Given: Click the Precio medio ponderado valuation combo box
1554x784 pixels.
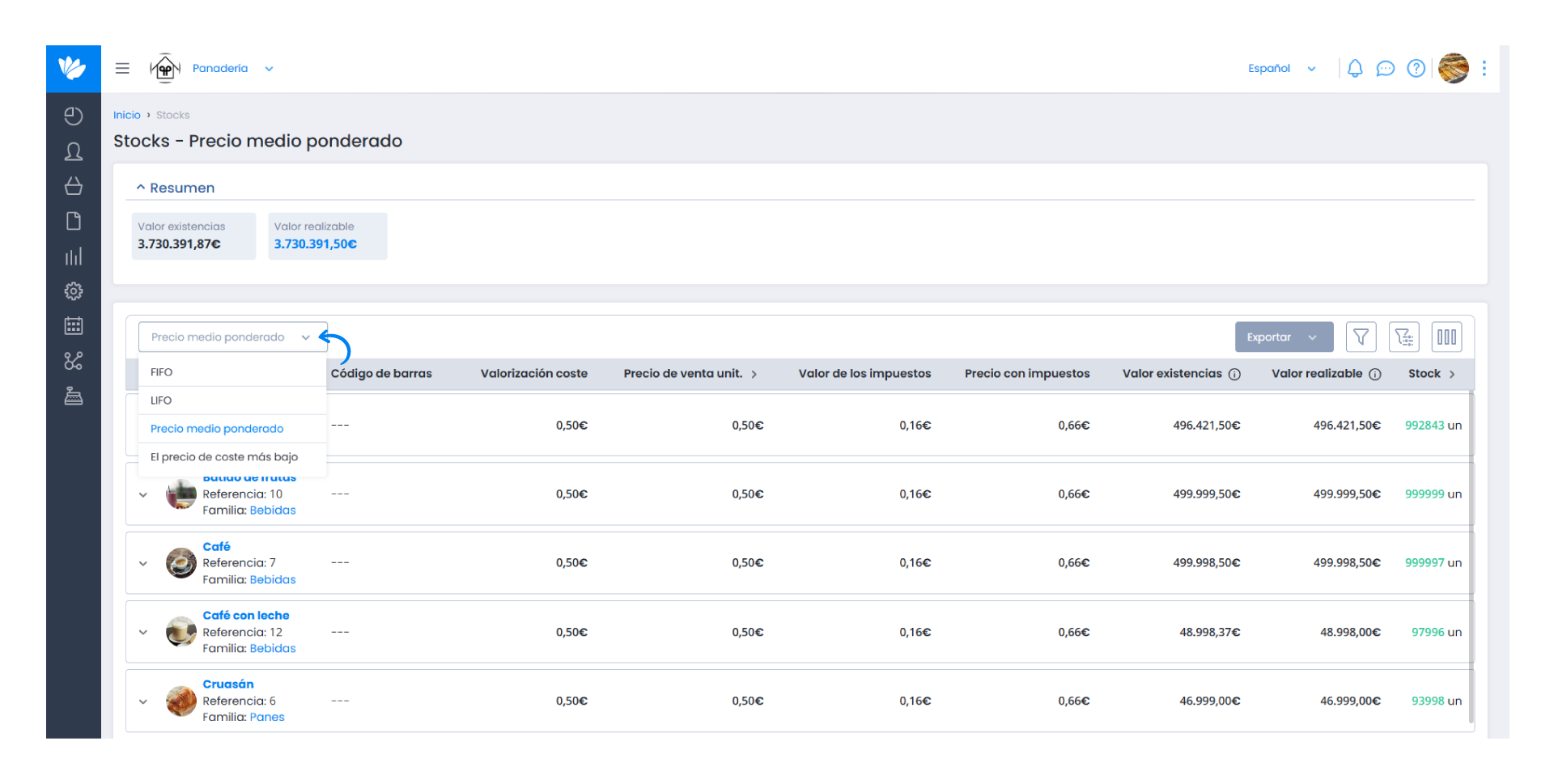Looking at the screenshot, I should coord(233,337).
